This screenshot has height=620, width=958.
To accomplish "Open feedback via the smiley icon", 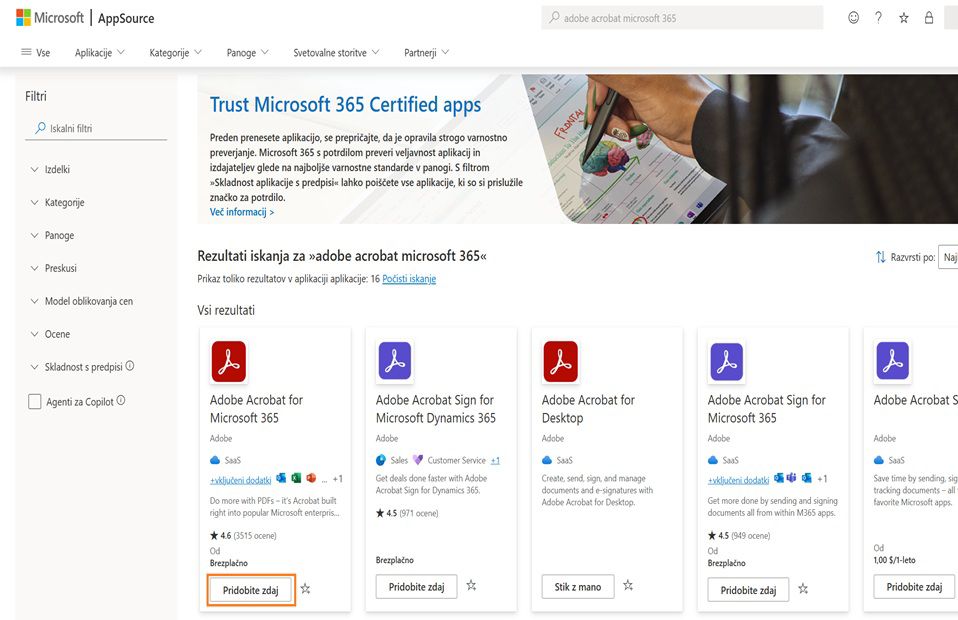I will (x=853, y=17).
